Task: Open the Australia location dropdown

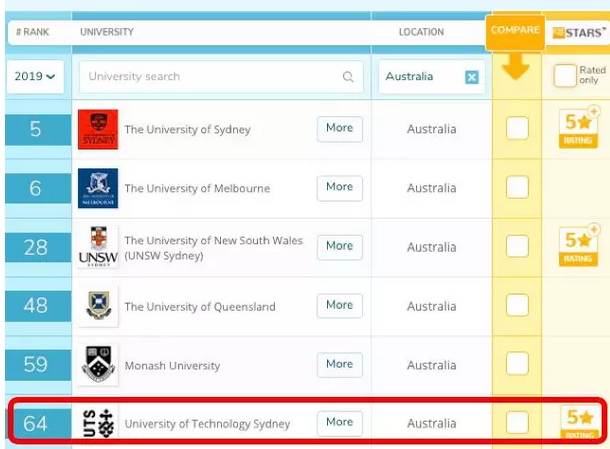Action: (420, 77)
